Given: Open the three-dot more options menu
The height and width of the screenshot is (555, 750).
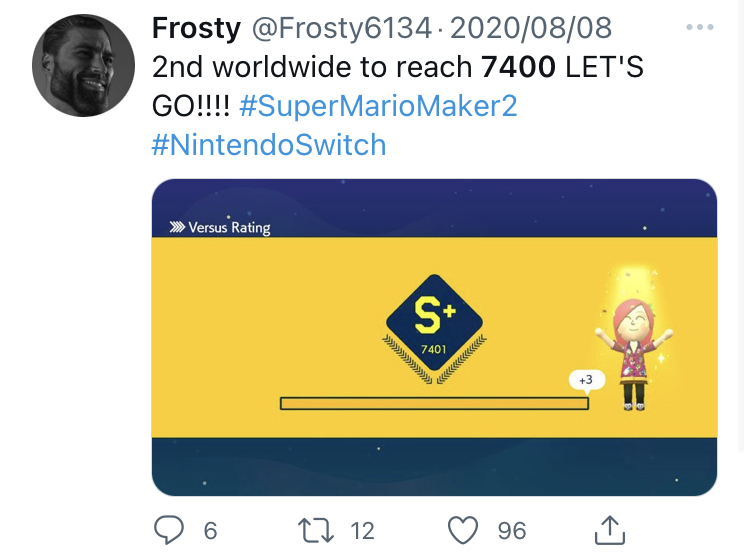Looking at the screenshot, I should point(700,27).
